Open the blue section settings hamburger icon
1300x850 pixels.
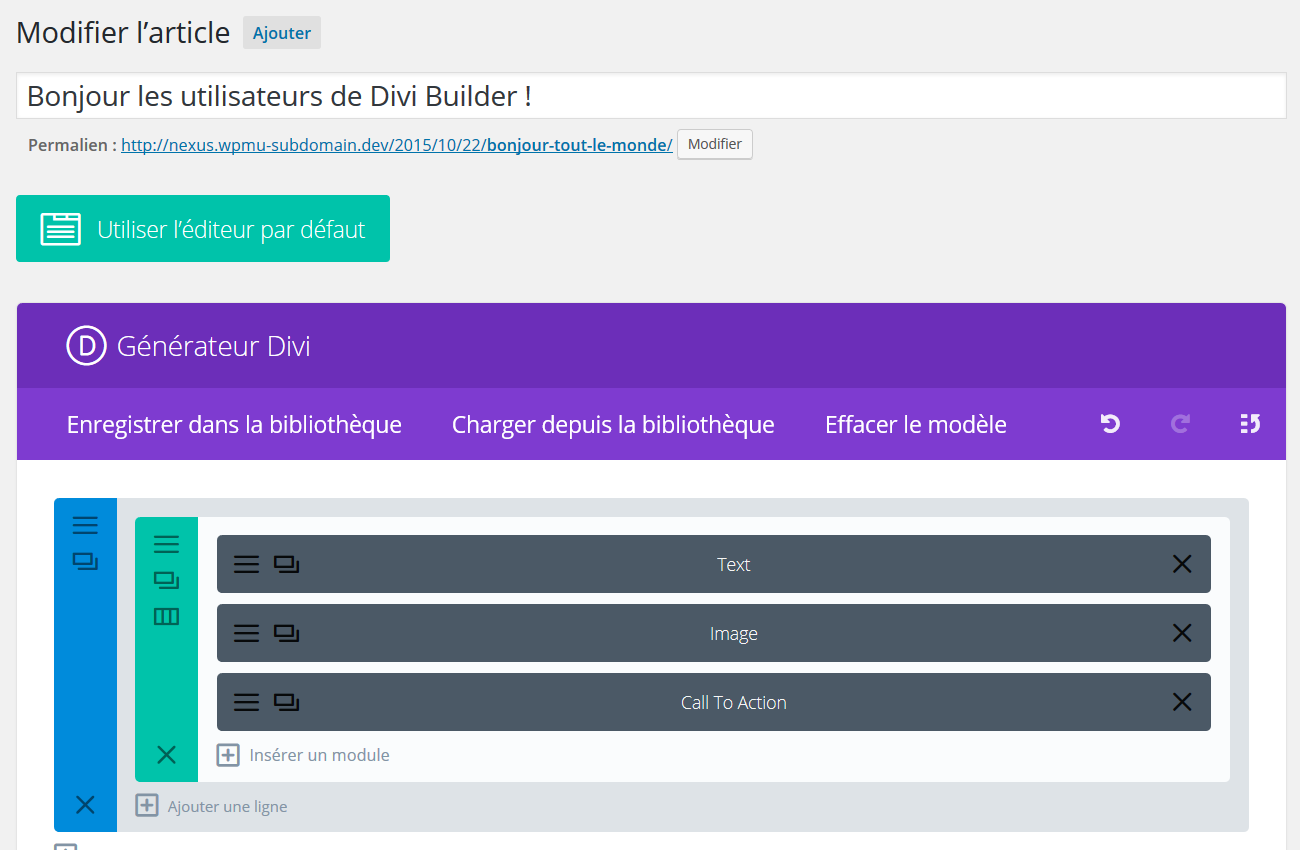coord(85,525)
